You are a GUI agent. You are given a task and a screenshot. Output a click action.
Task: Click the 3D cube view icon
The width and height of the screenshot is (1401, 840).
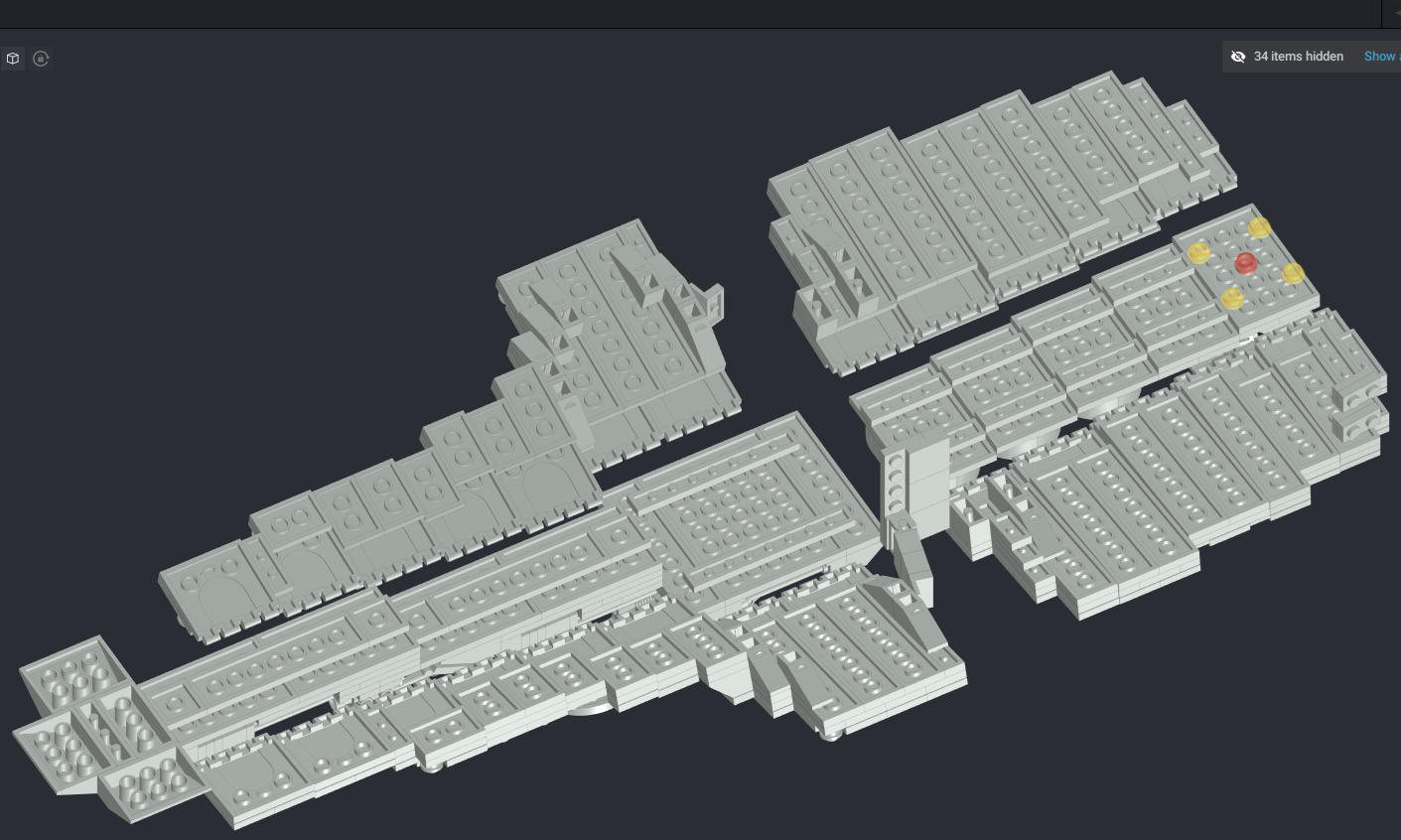pos(13,59)
